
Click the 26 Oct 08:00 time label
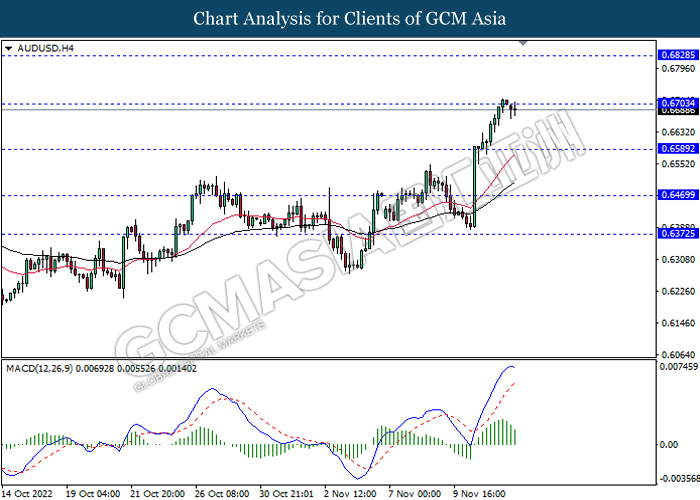(222, 494)
